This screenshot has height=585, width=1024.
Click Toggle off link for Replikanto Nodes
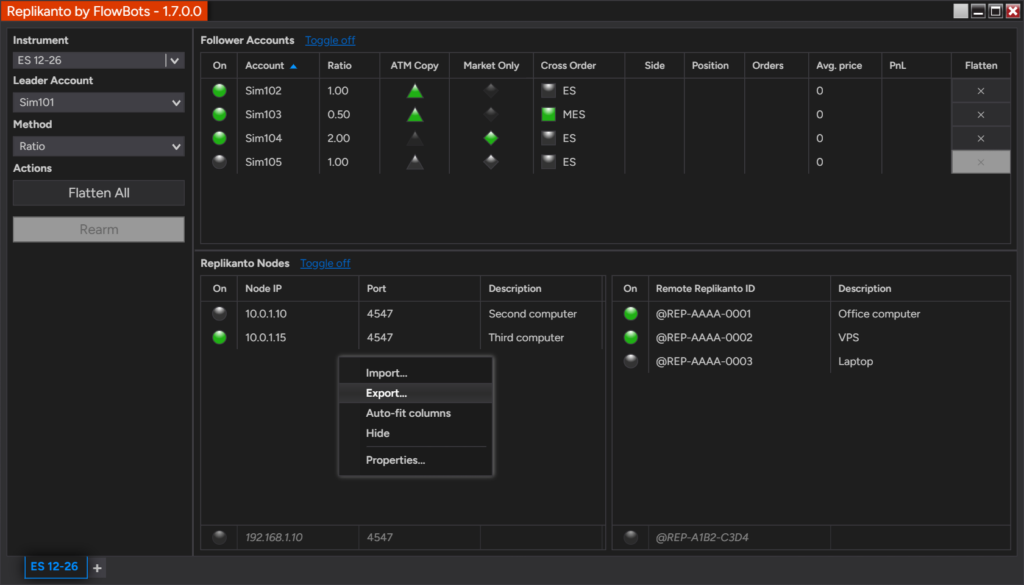[x=325, y=264]
